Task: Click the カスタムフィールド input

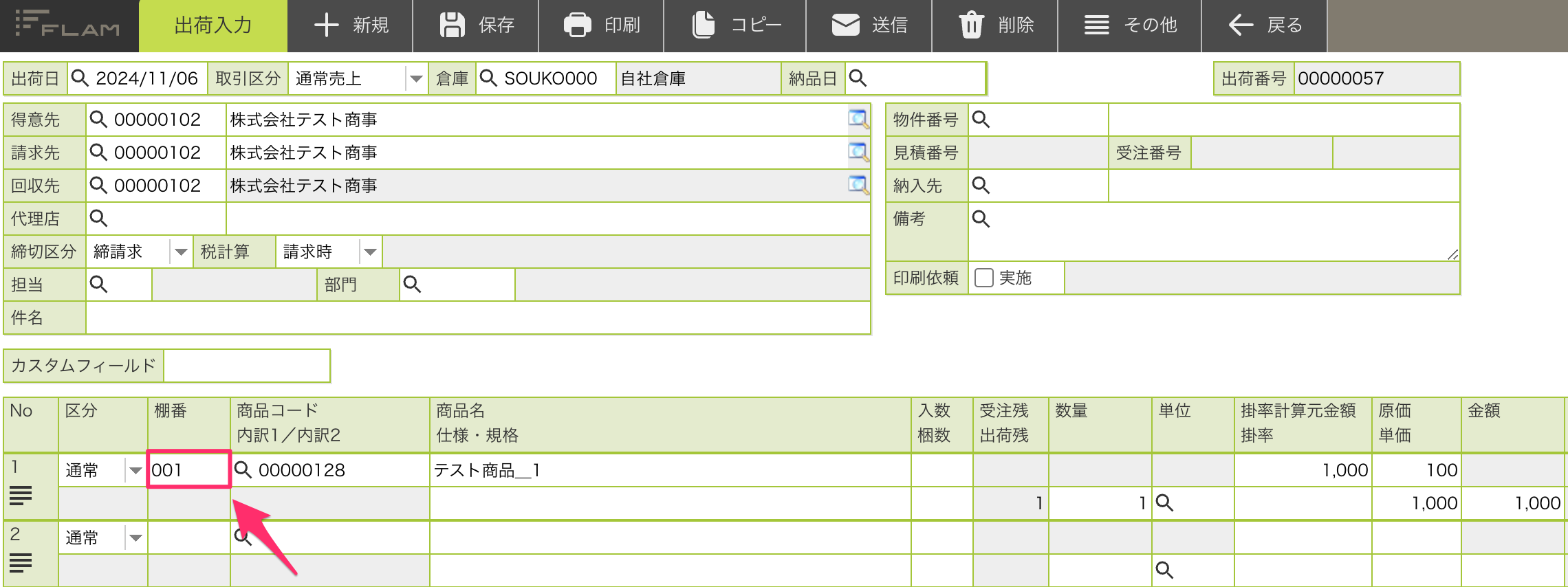Action: 247,366
